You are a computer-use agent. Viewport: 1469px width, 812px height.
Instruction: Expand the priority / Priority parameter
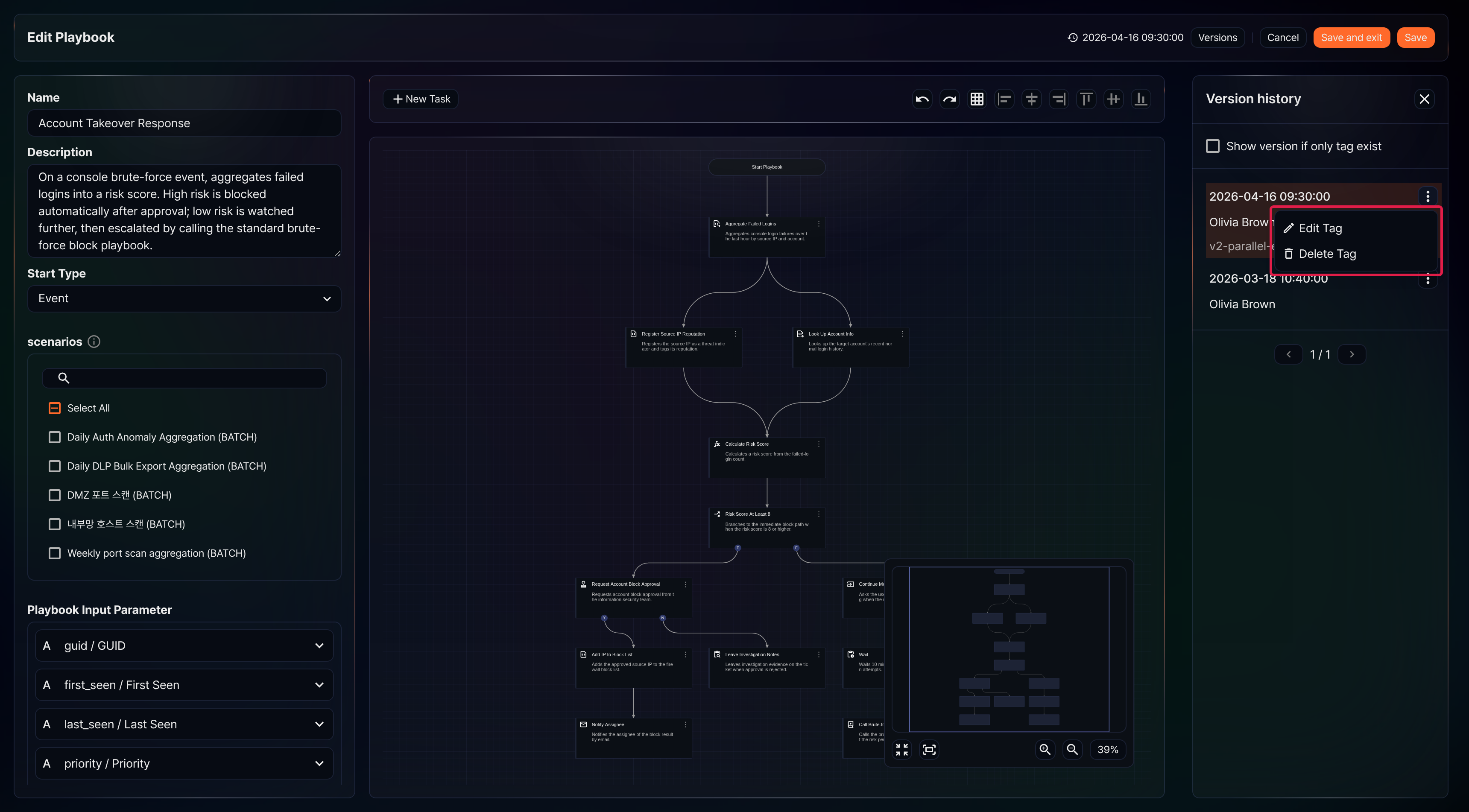[184, 763]
